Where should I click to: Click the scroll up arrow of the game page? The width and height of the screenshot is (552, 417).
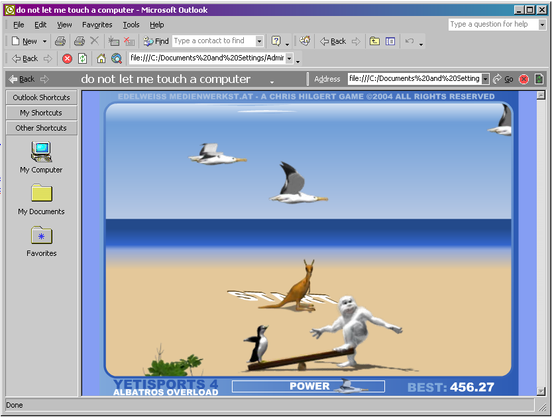pyautogui.click(x=541, y=95)
